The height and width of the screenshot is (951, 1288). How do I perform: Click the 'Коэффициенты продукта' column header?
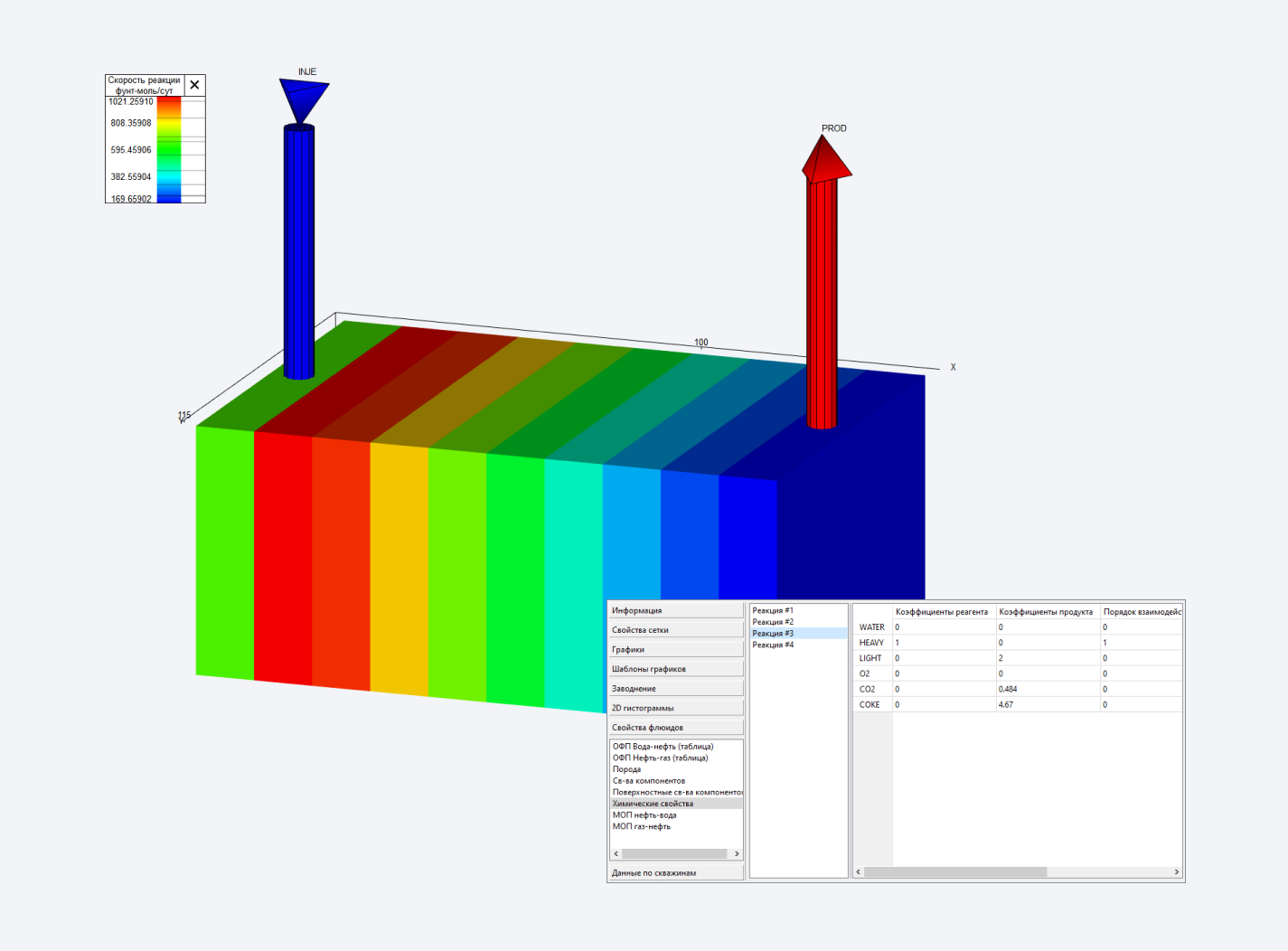(1048, 612)
